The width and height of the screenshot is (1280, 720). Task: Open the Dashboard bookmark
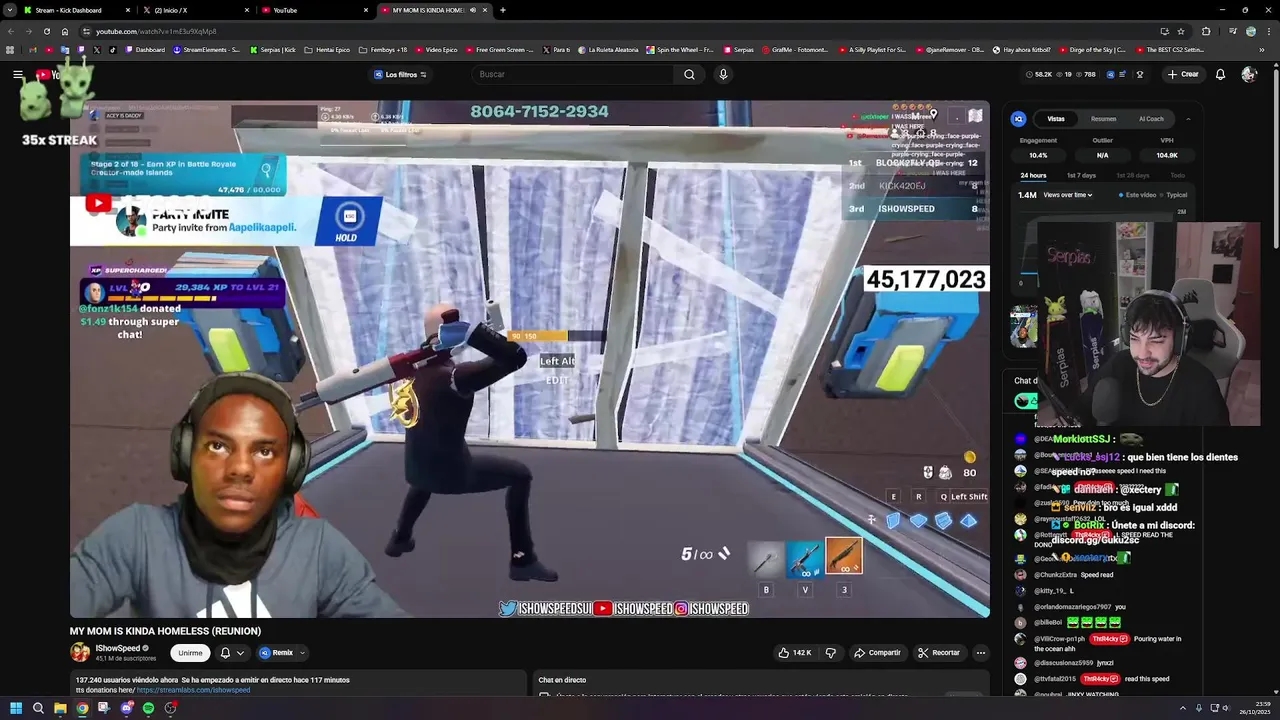(x=145, y=50)
